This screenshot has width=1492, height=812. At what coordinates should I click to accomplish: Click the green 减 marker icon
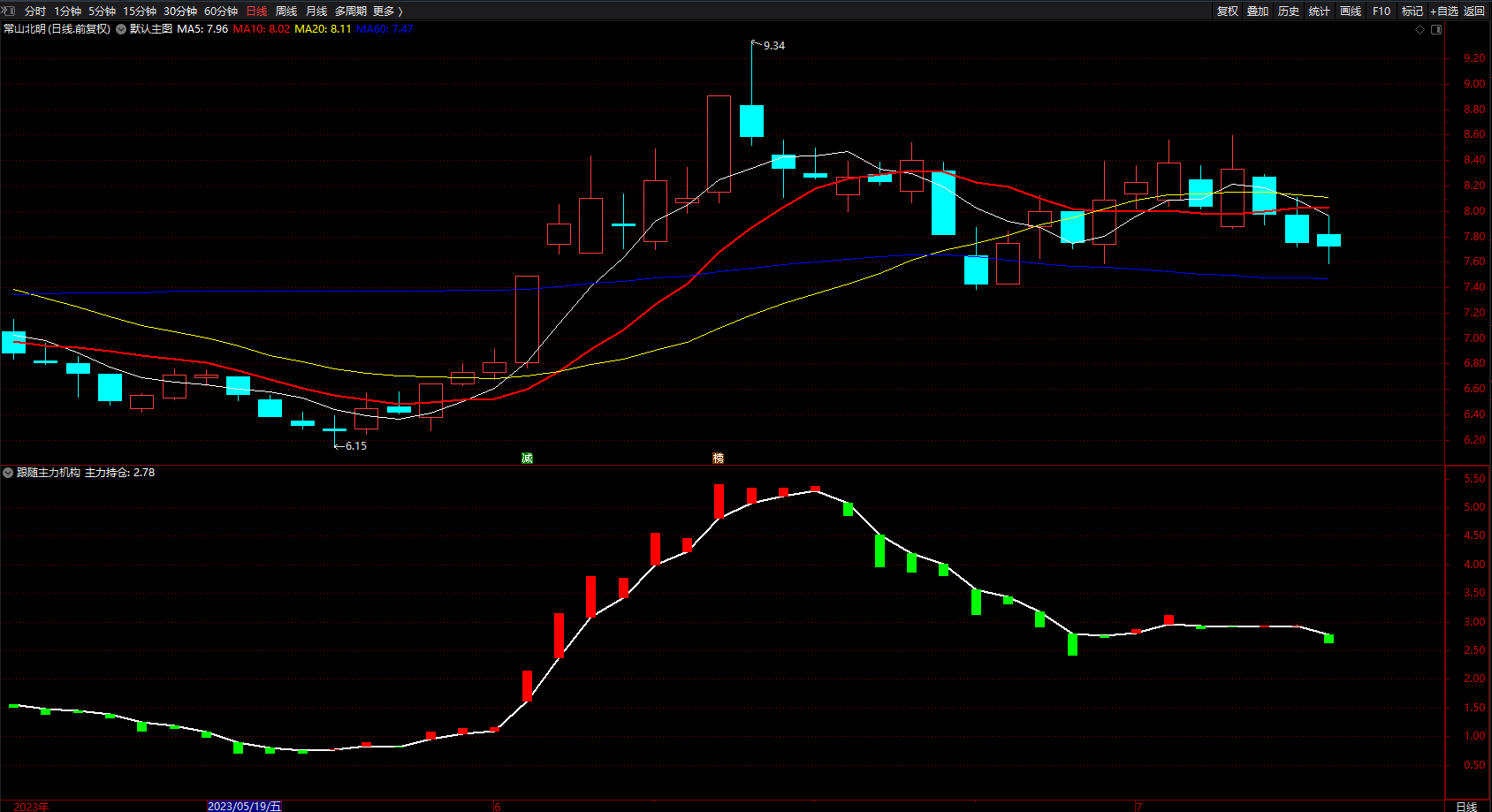pyautogui.click(x=528, y=458)
